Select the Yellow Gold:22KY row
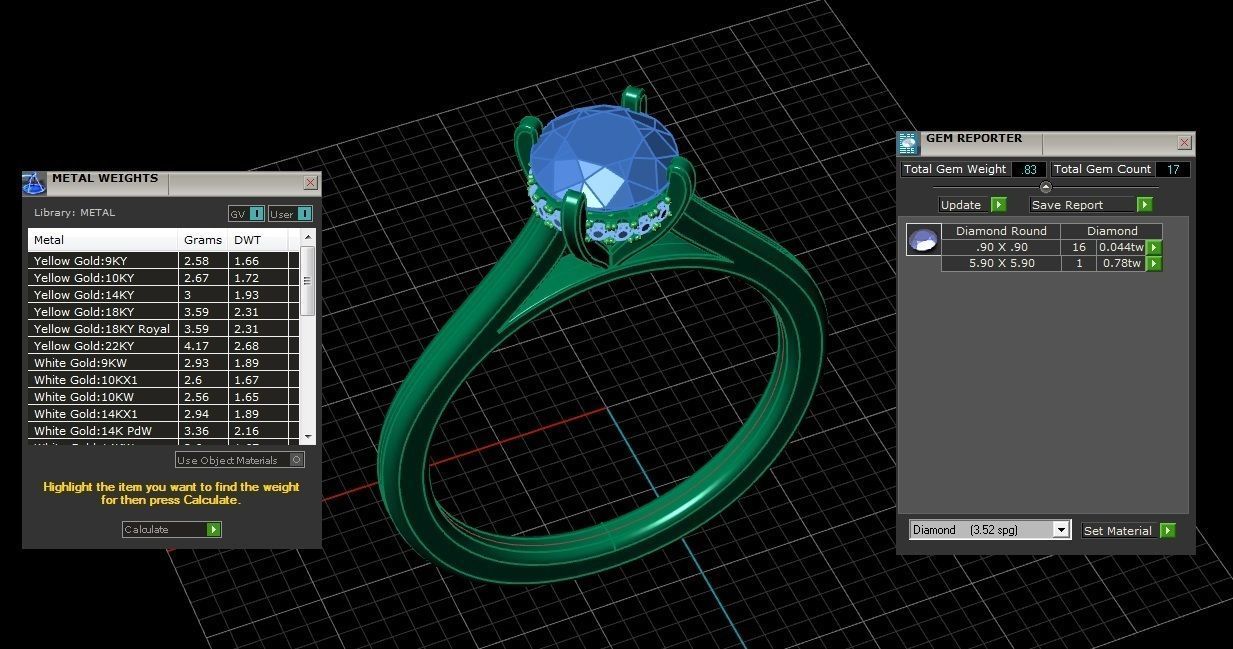 (x=164, y=346)
